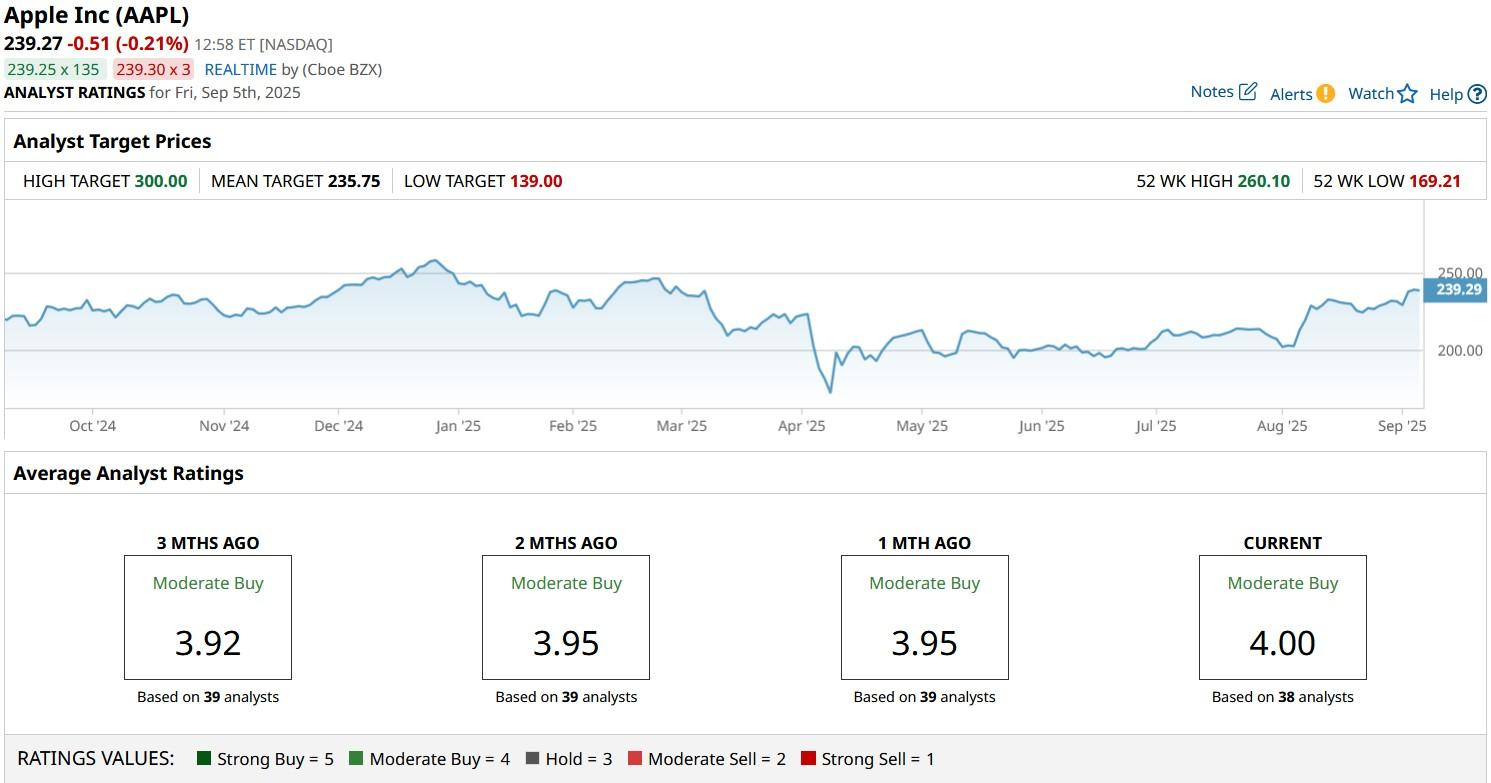The height and width of the screenshot is (783, 1491).
Task: Click MEAN TARGET 235.75 value
Action: click(354, 181)
